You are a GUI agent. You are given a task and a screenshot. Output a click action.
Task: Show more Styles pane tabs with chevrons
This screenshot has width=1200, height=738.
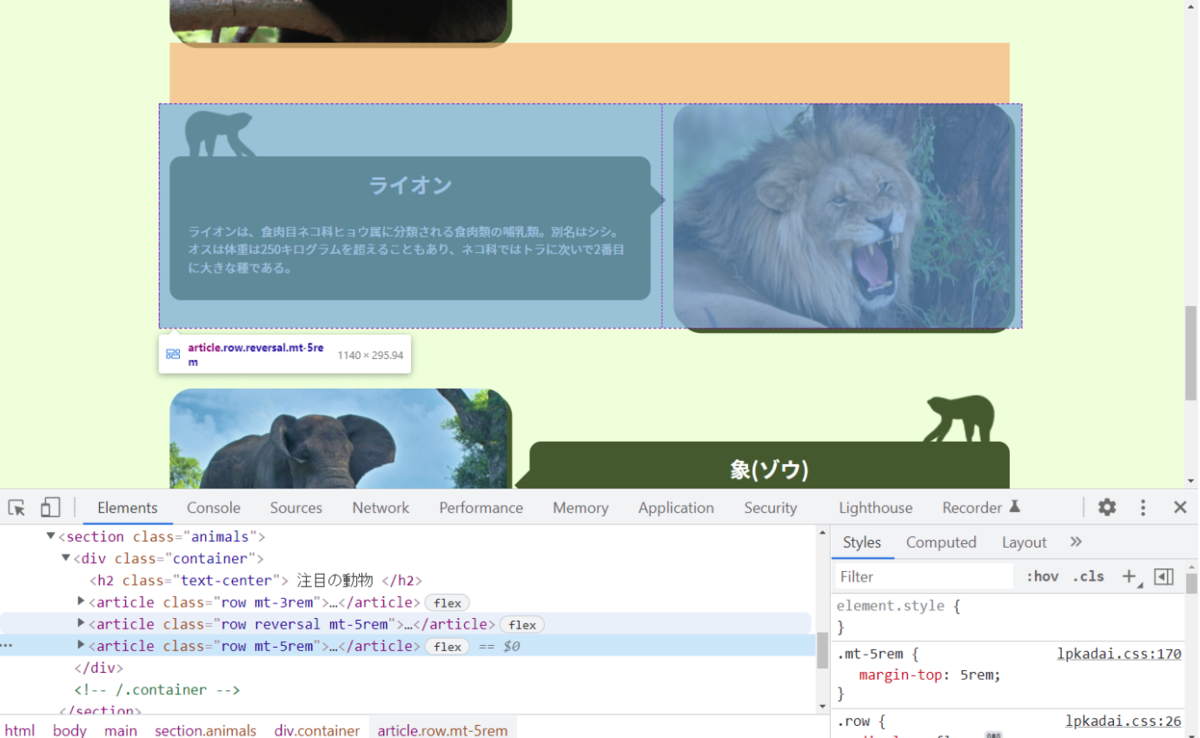(1076, 542)
